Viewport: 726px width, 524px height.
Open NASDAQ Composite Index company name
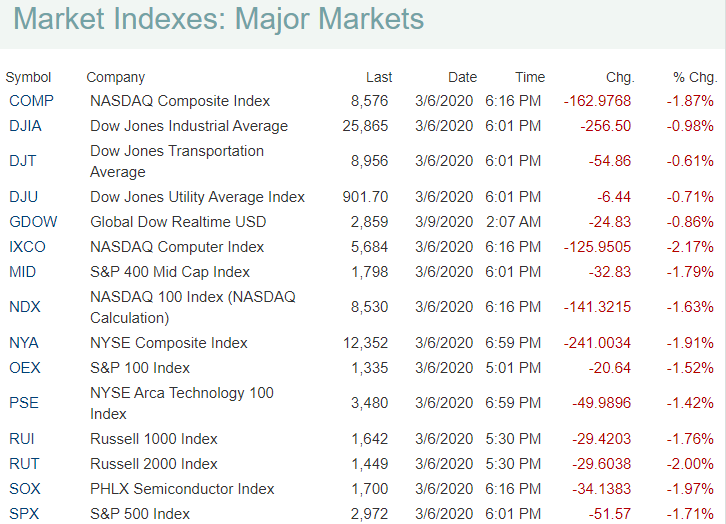point(180,101)
